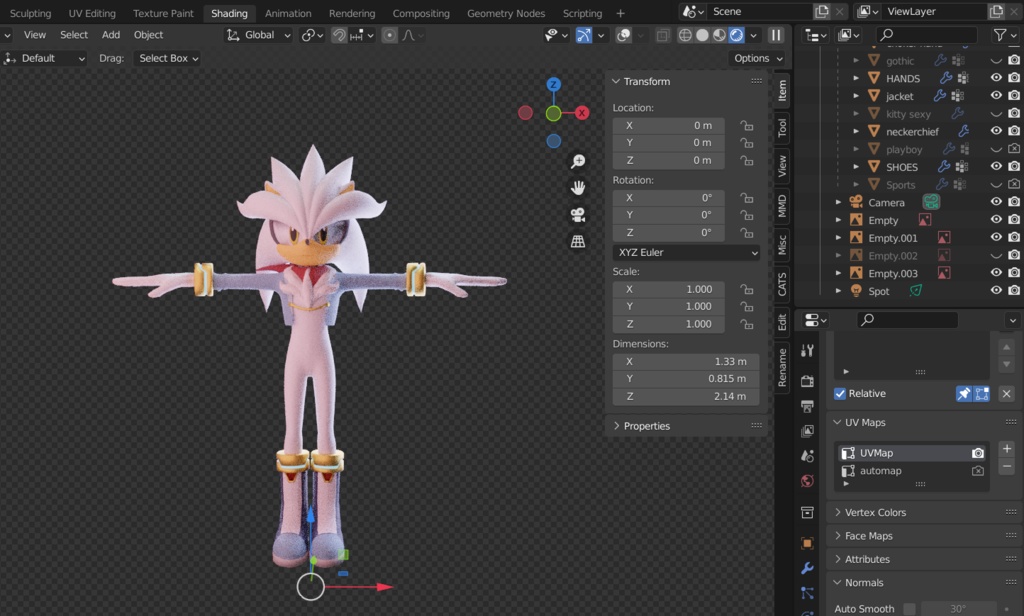Open the XYZ Euler rotation mode dropdown

(x=685, y=252)
